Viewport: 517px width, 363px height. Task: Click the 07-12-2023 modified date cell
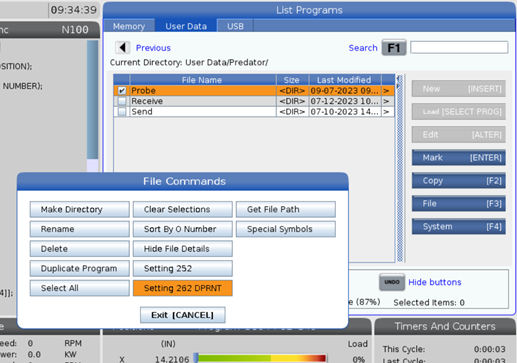(x=345, y=101)
